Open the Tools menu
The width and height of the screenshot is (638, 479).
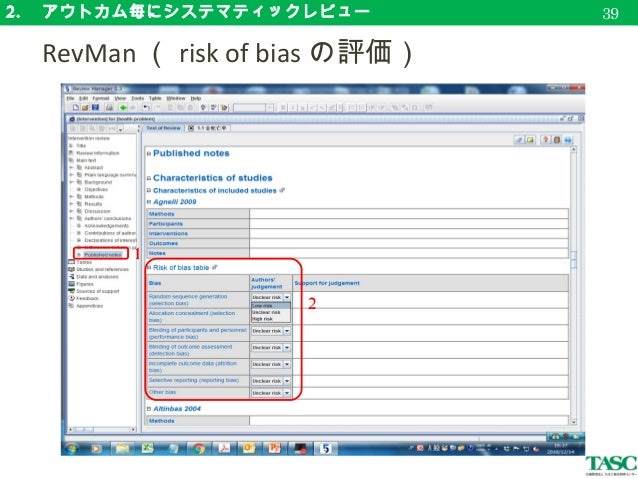pos(138,98)
